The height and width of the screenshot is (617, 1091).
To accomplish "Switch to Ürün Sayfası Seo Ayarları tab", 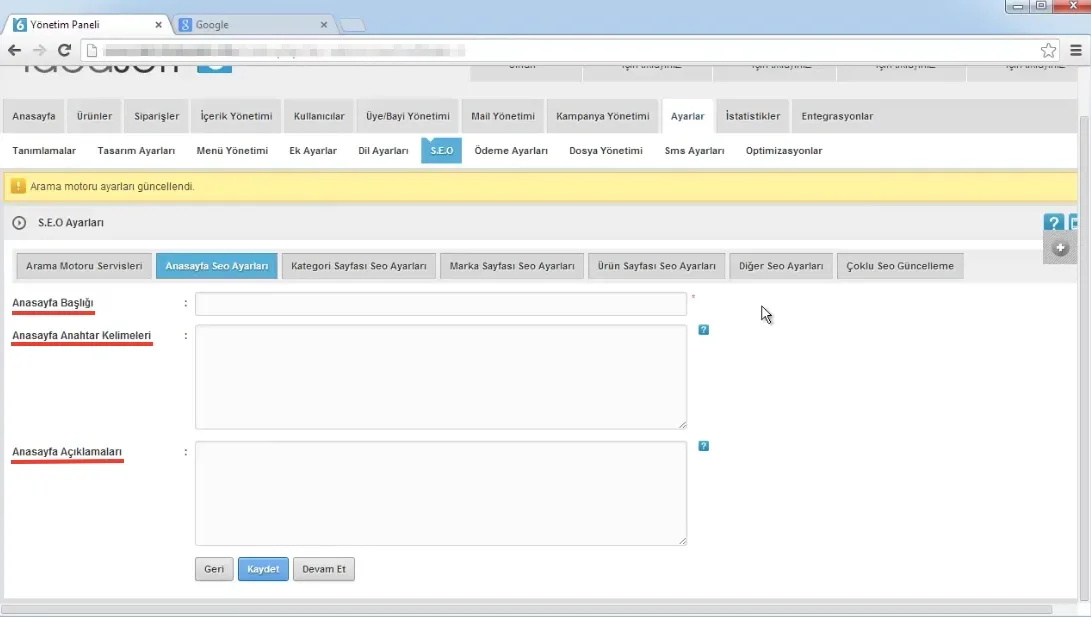I will [656, 266].
